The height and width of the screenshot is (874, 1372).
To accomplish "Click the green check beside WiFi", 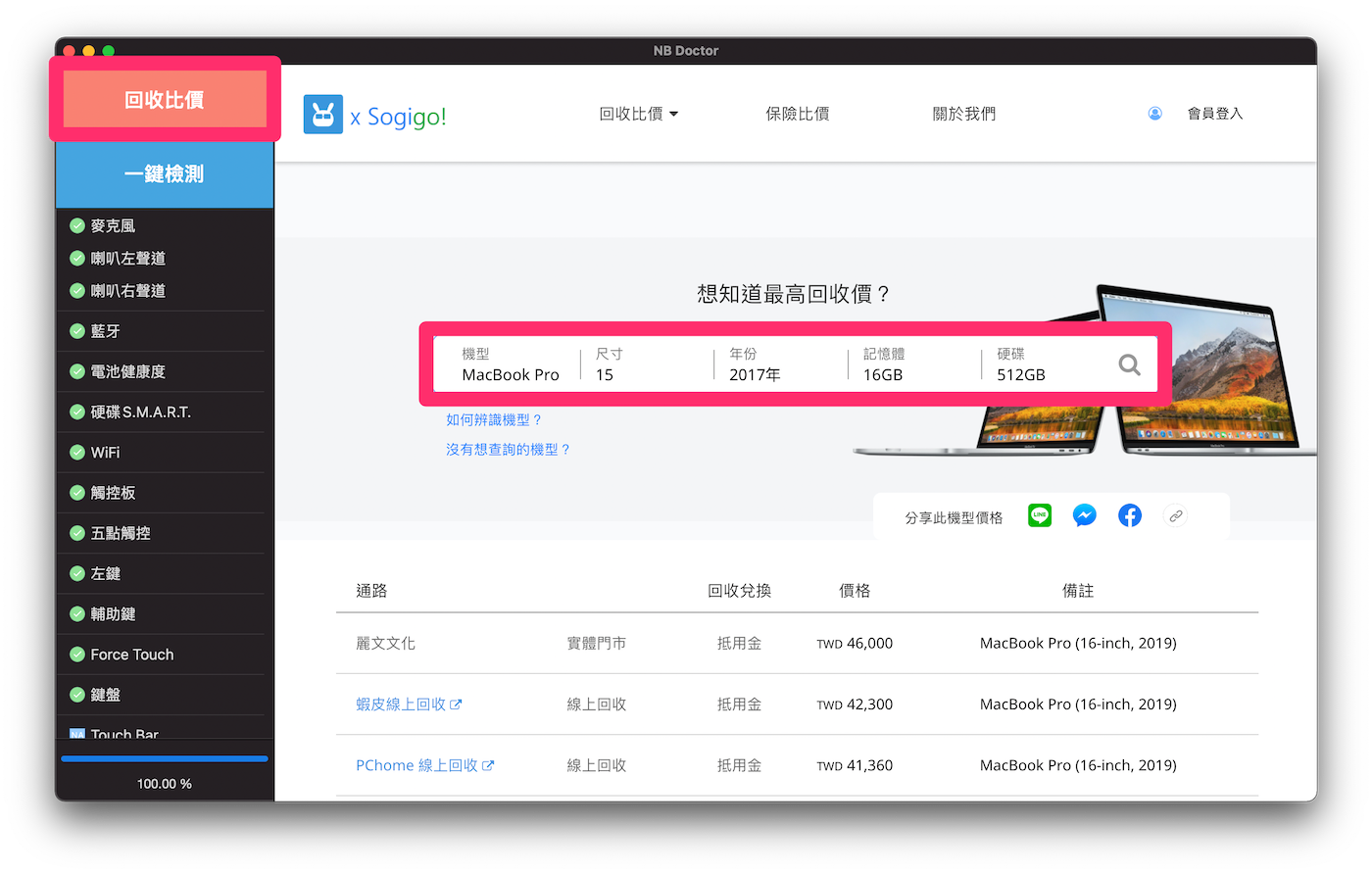I will (77, 453).
